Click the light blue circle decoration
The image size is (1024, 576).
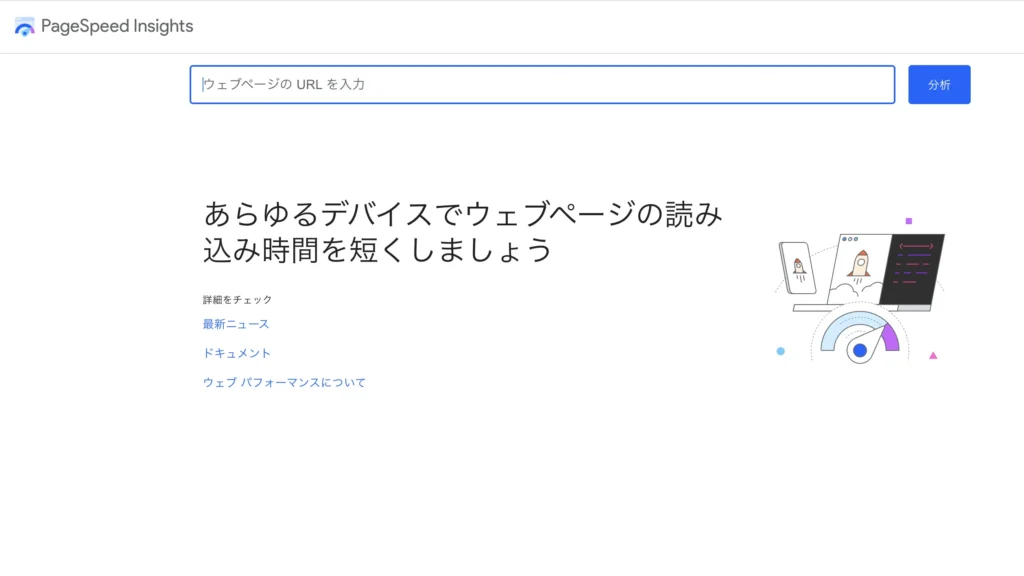(781, 351)
